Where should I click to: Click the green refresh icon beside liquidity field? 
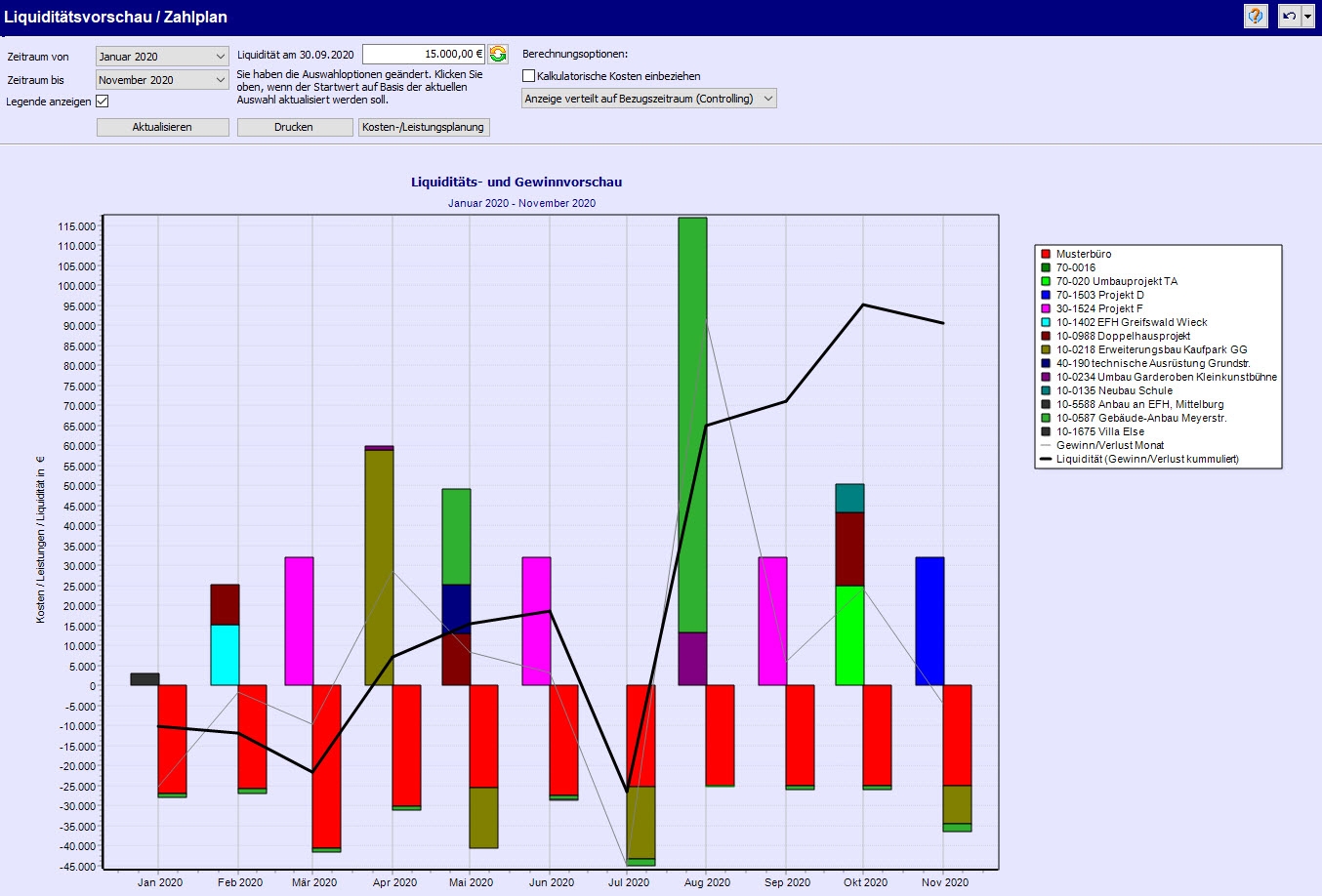pyautogui.click(x=498, y=55)
